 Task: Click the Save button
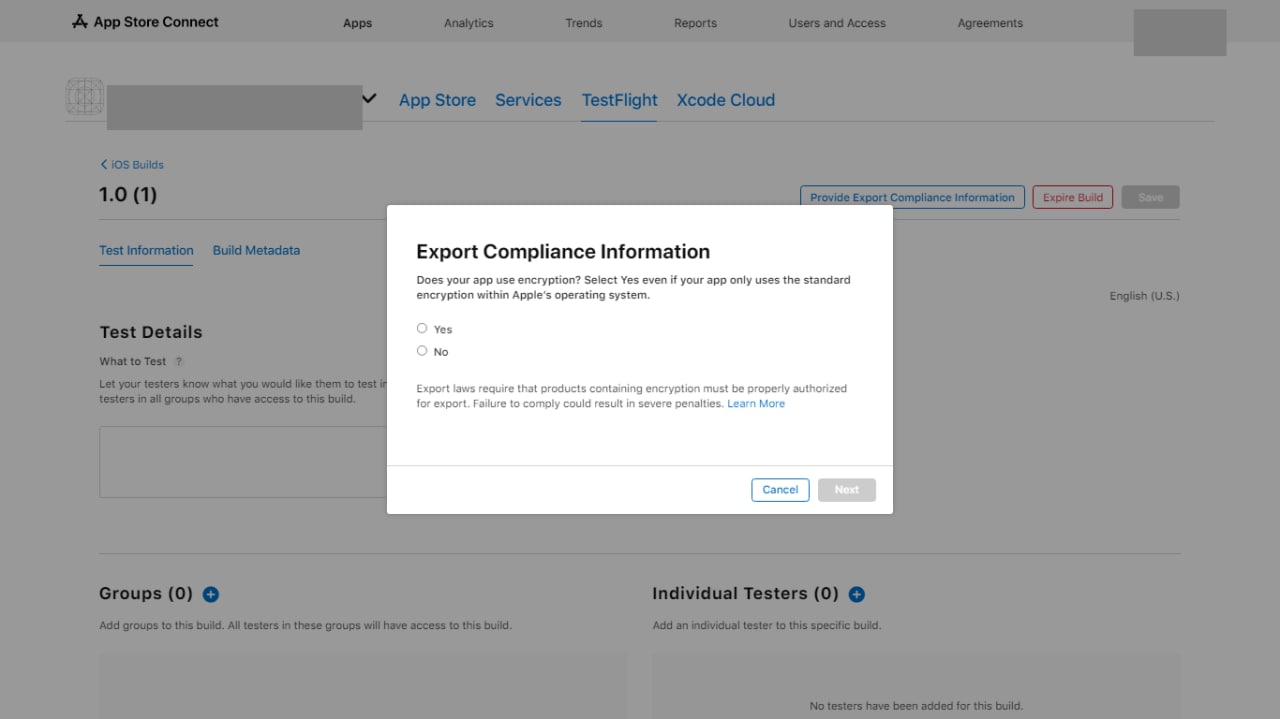[x=1151, y=197]
